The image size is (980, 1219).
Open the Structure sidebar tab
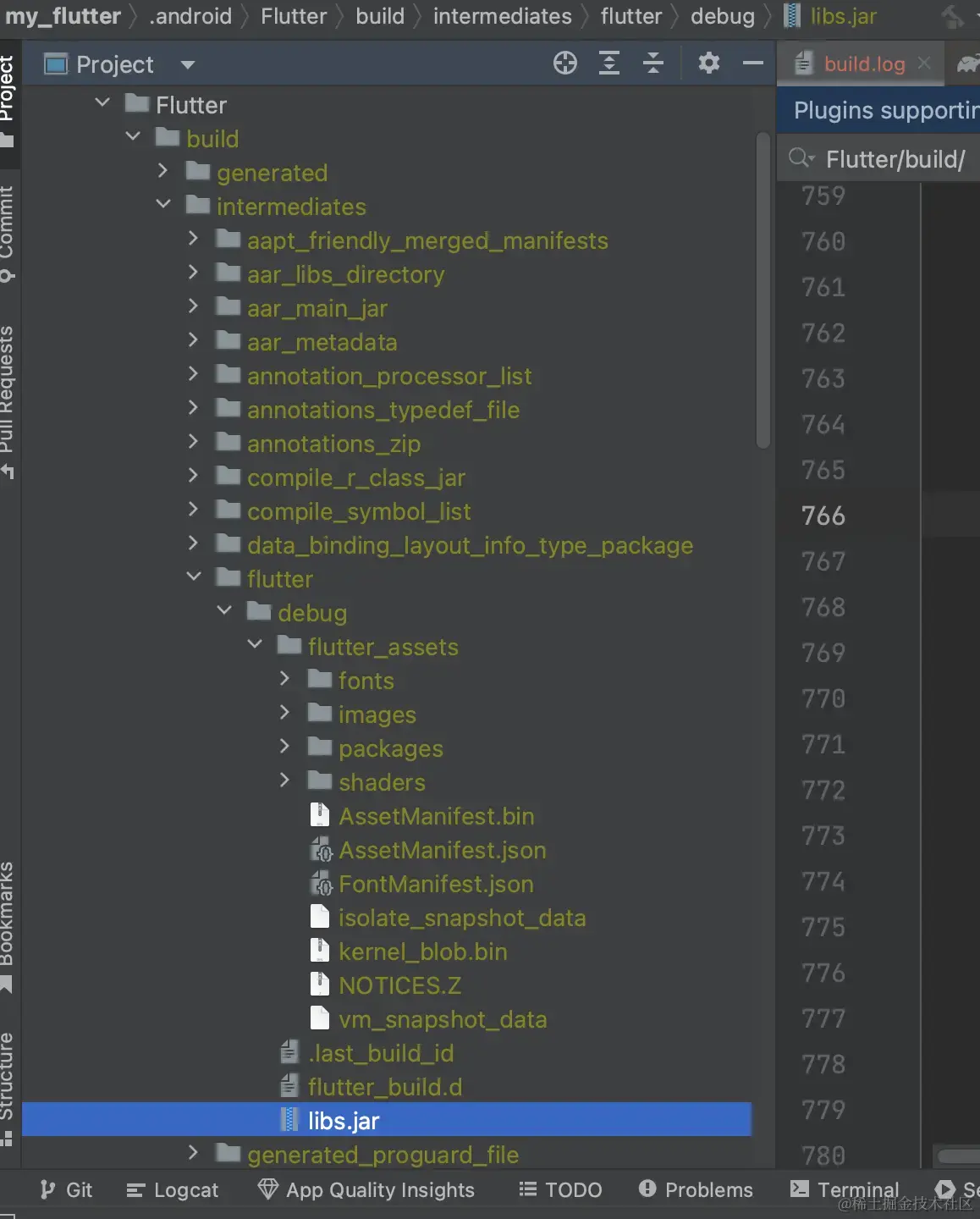(8, 1089)
